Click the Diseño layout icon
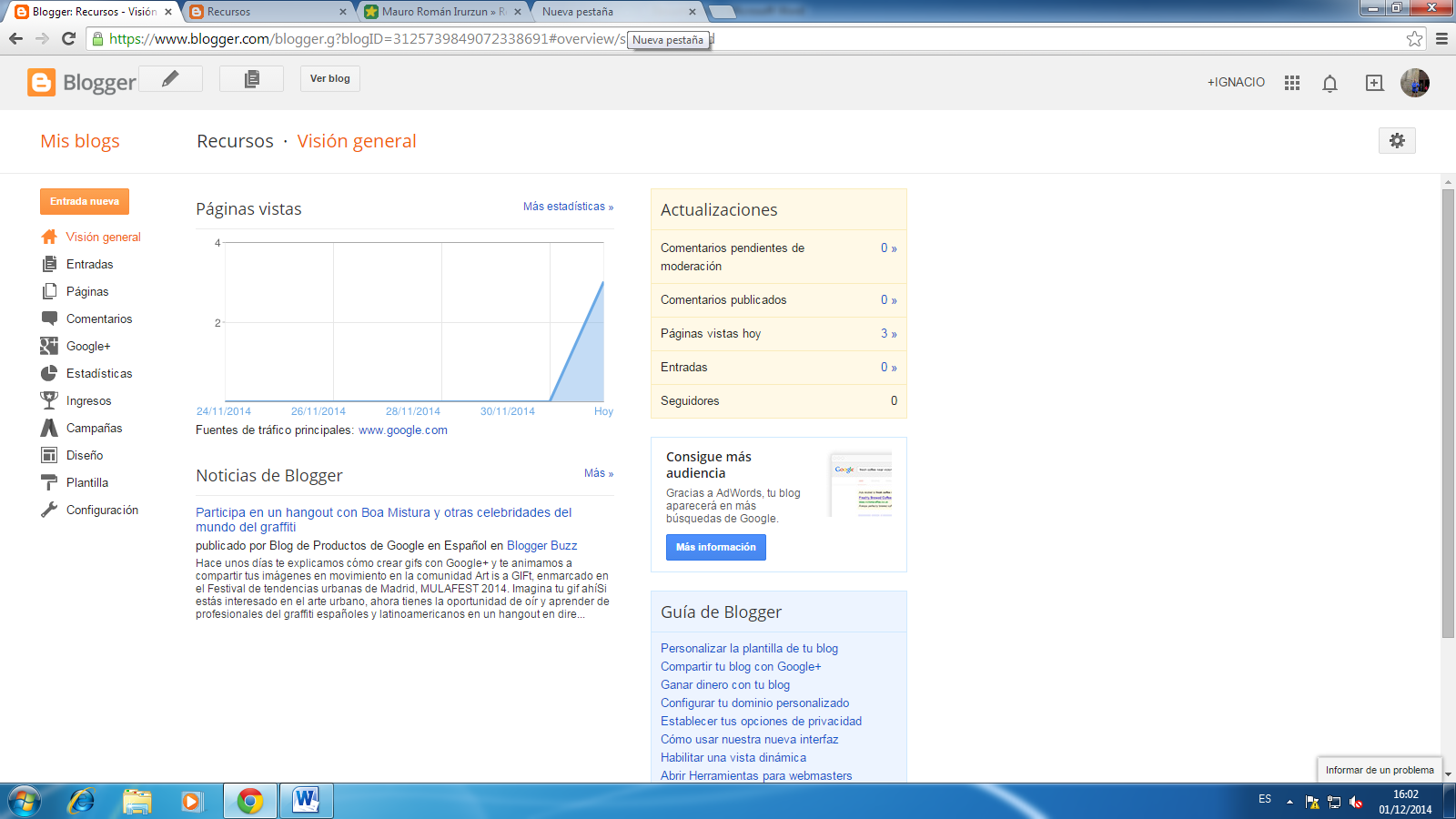1456x819 pixels. click(x=49, y=455)
